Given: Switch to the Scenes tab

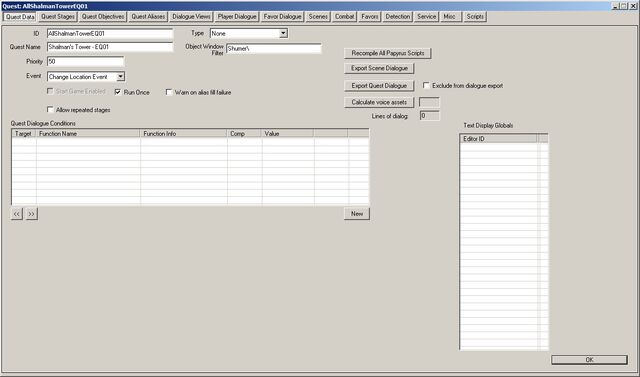Looking at the screenshot, I should [x=318, y=17].
